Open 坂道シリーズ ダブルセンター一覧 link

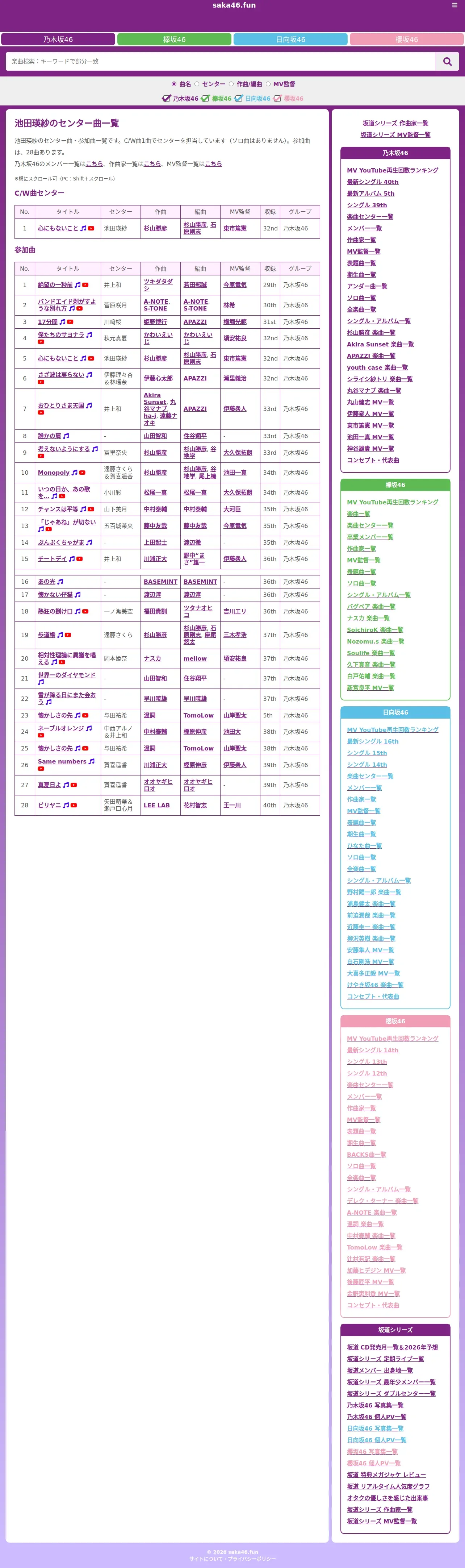pos(391,1394)
